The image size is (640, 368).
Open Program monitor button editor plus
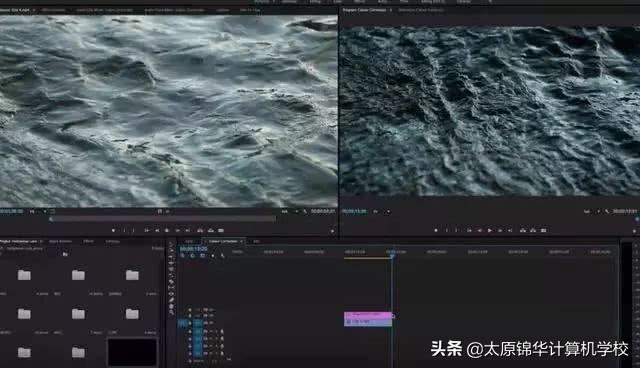634,231
